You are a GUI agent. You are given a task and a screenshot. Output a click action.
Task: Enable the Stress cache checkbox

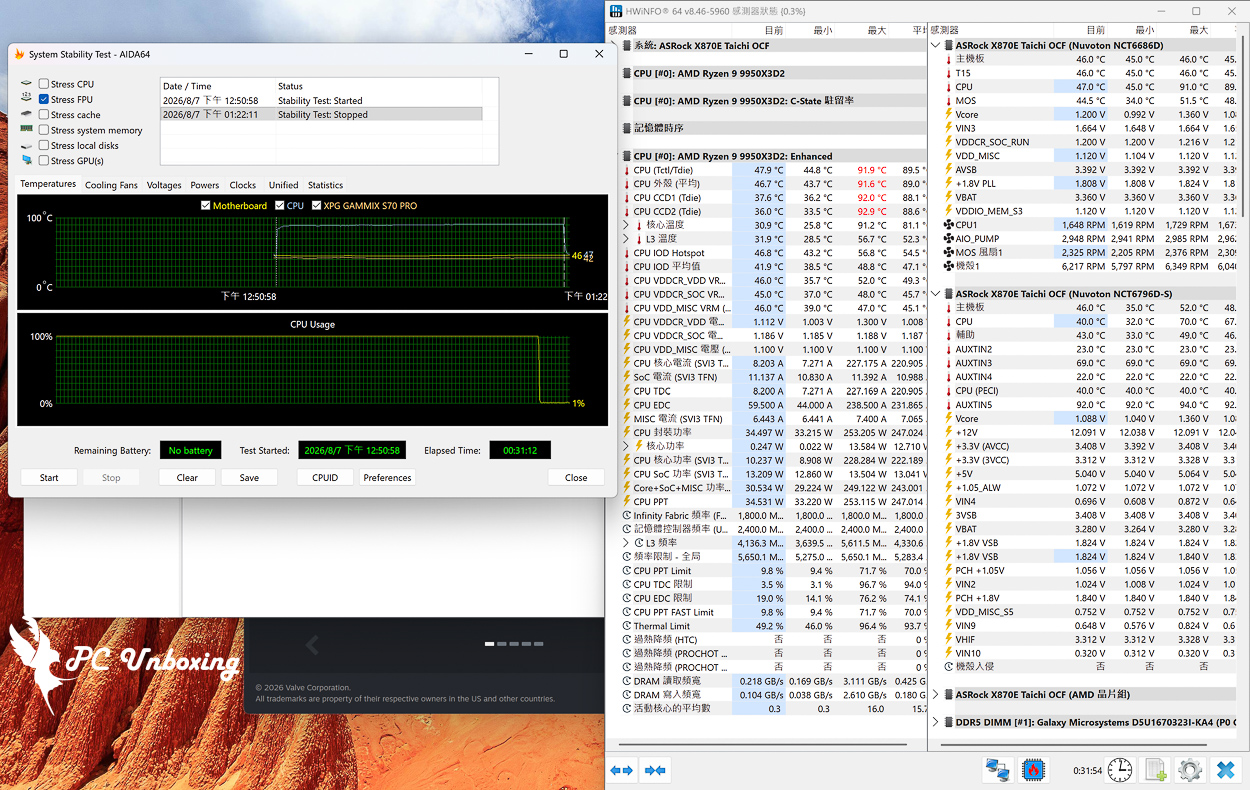click(x=44, y=114)
